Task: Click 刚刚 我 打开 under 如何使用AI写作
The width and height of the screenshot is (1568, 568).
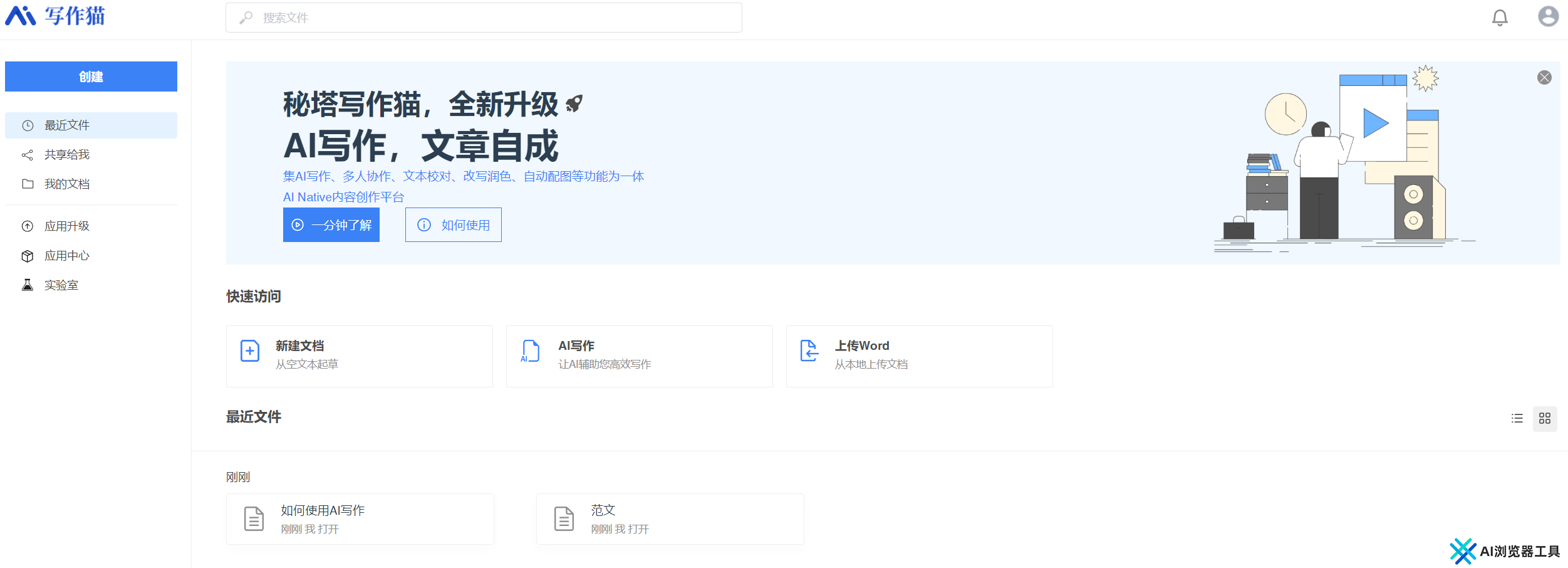Action: [310, 529]
